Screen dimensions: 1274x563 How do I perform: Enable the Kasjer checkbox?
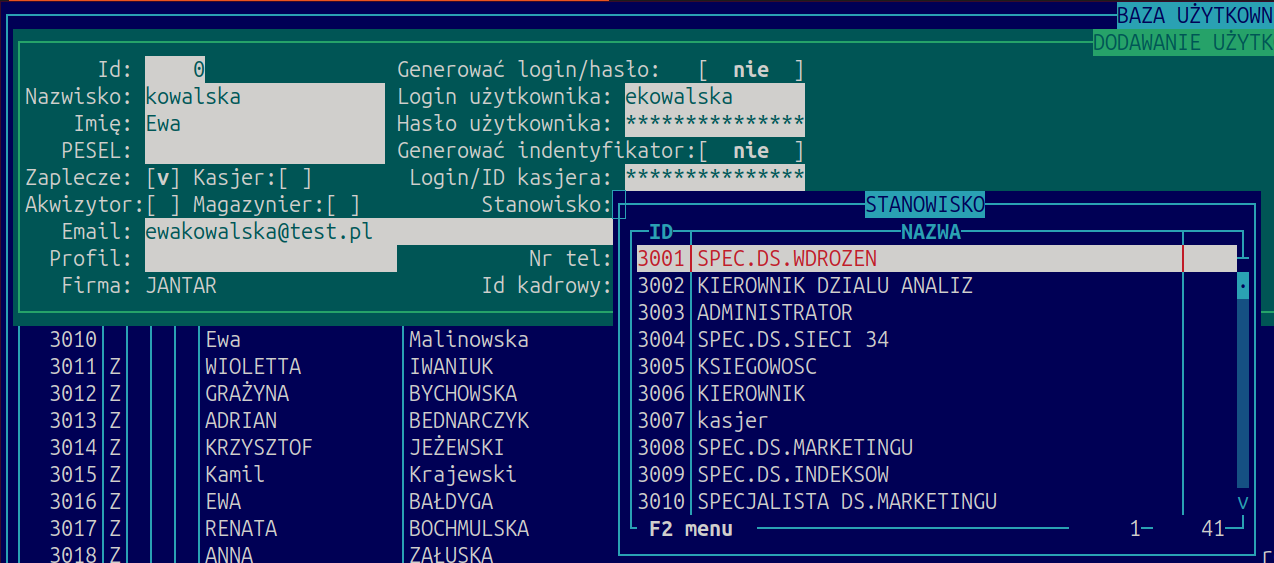[295, 178]
